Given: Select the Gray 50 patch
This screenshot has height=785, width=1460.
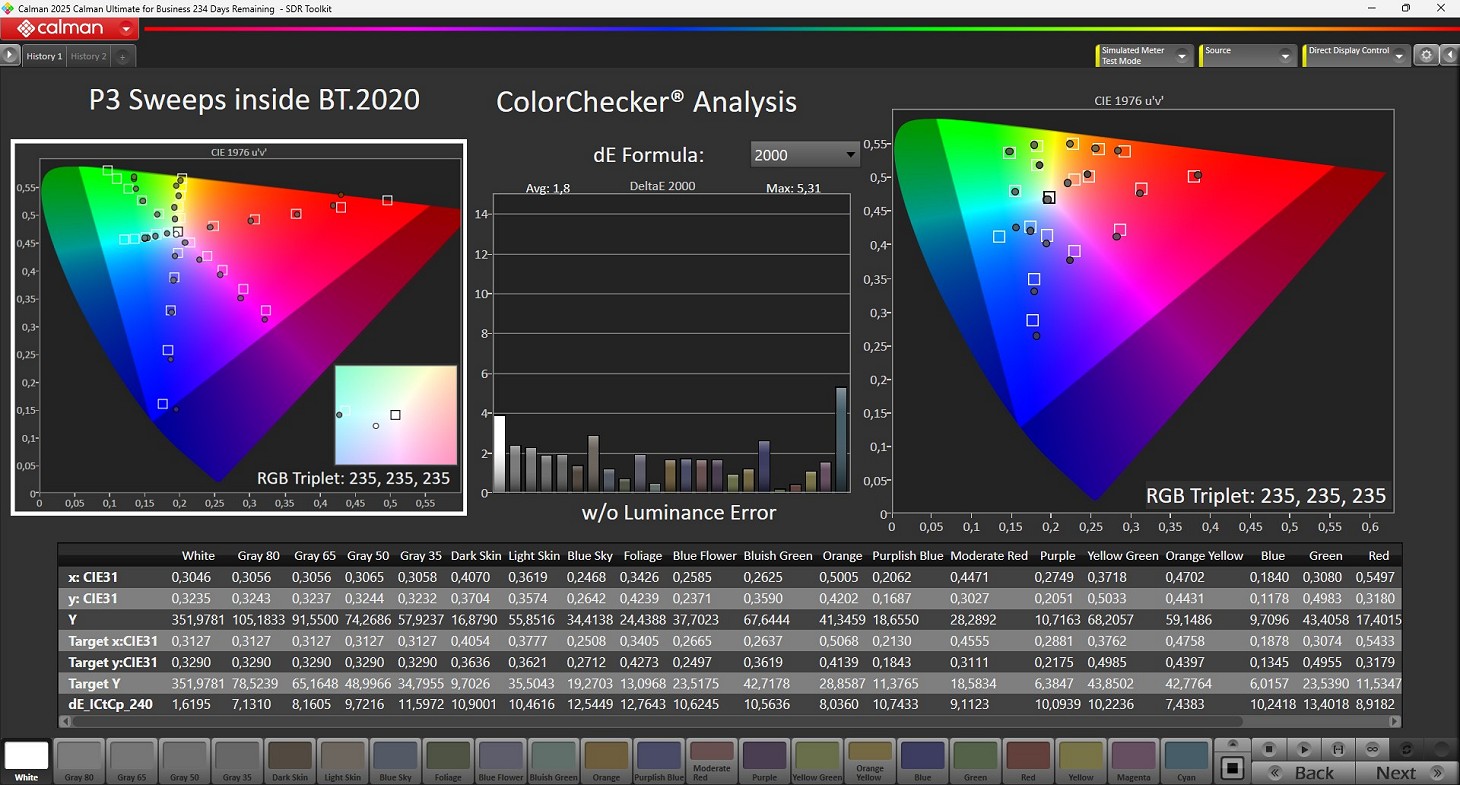Looking at the screenshot, I should [184, 761].
